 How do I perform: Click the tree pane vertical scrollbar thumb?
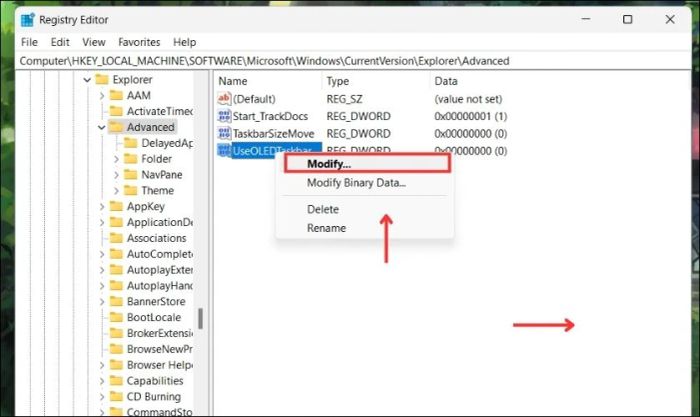pyautogui.click(x=200, y=318)
